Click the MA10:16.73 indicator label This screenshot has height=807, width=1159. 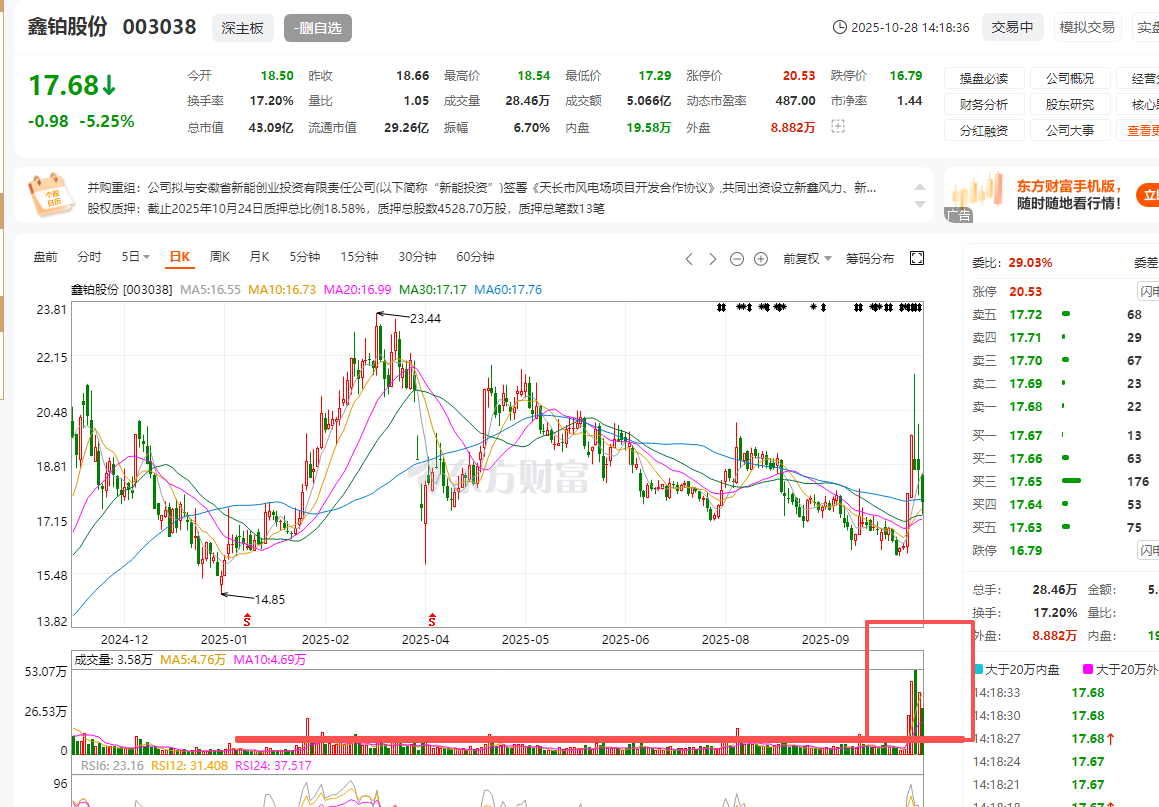[282, 290]
